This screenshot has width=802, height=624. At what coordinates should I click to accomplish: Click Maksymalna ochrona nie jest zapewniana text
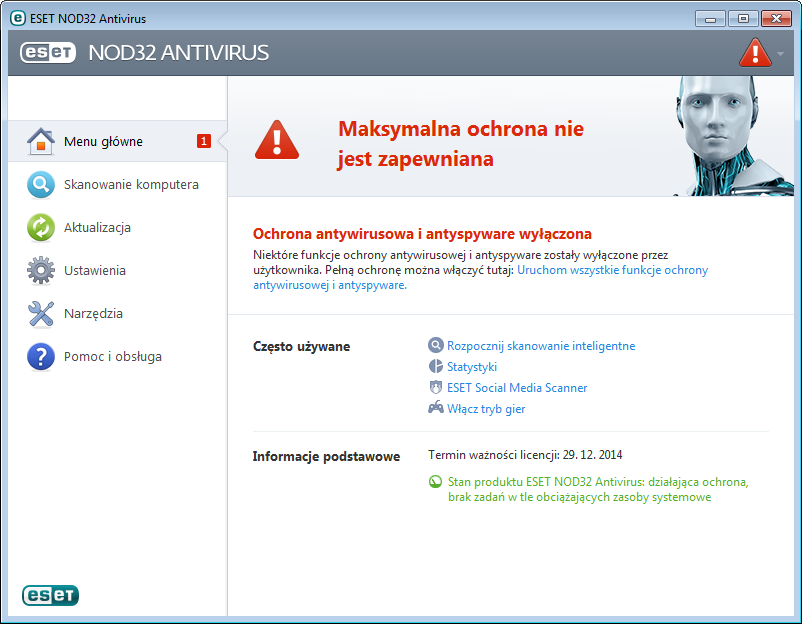(461, 144)
